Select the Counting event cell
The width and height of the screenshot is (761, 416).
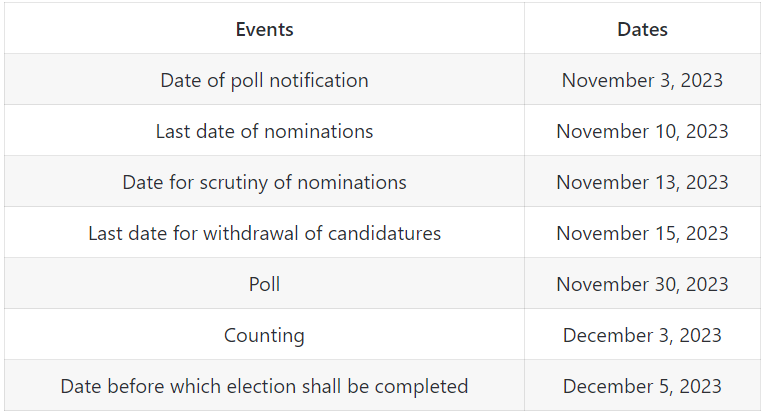click(264, 335)
